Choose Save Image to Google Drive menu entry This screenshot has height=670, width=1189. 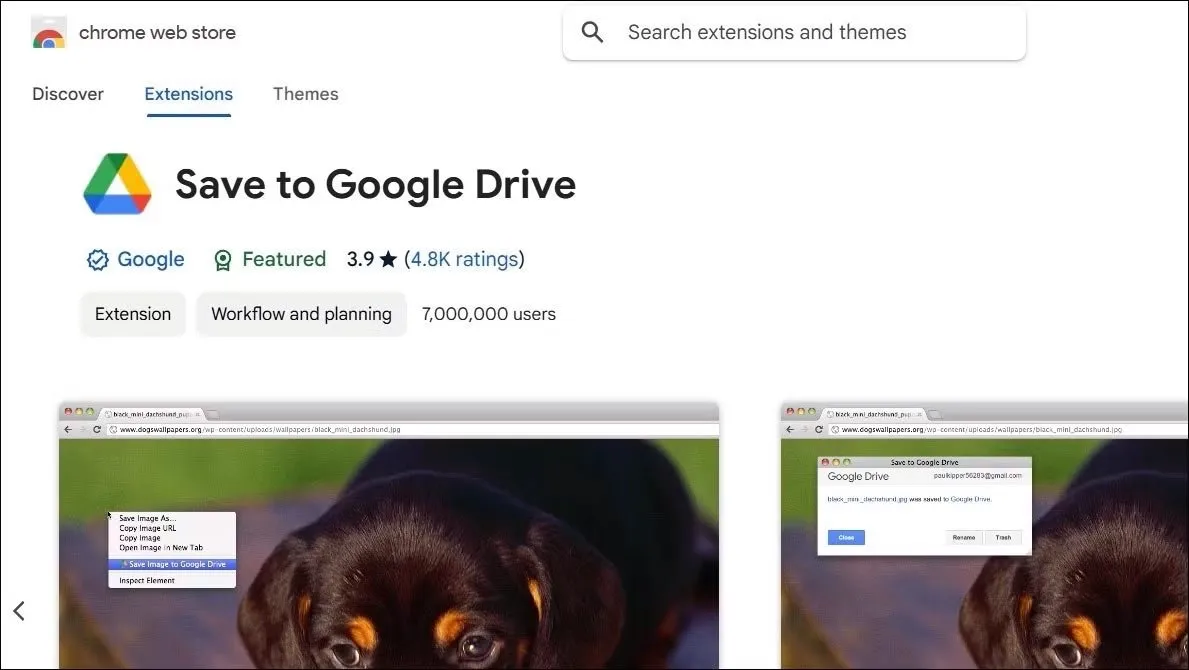pos(176,564)
